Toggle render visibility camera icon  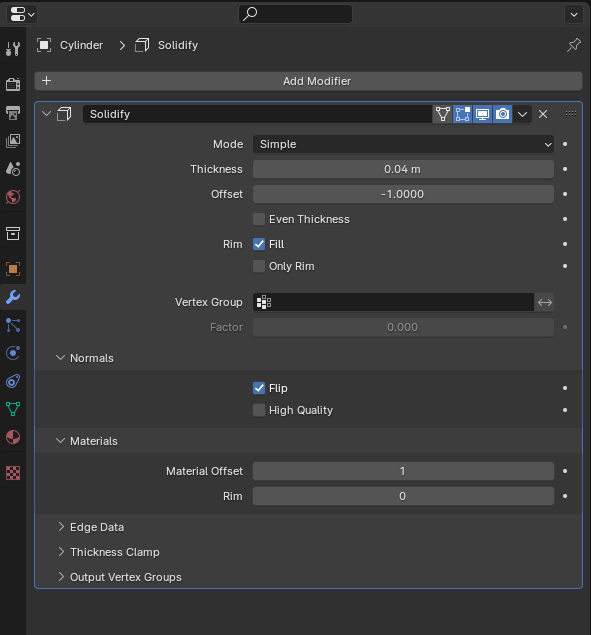[502, 114]
